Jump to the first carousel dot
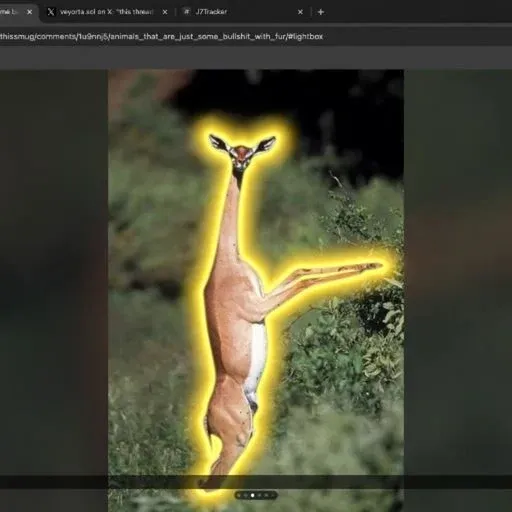 pos(238,495)
